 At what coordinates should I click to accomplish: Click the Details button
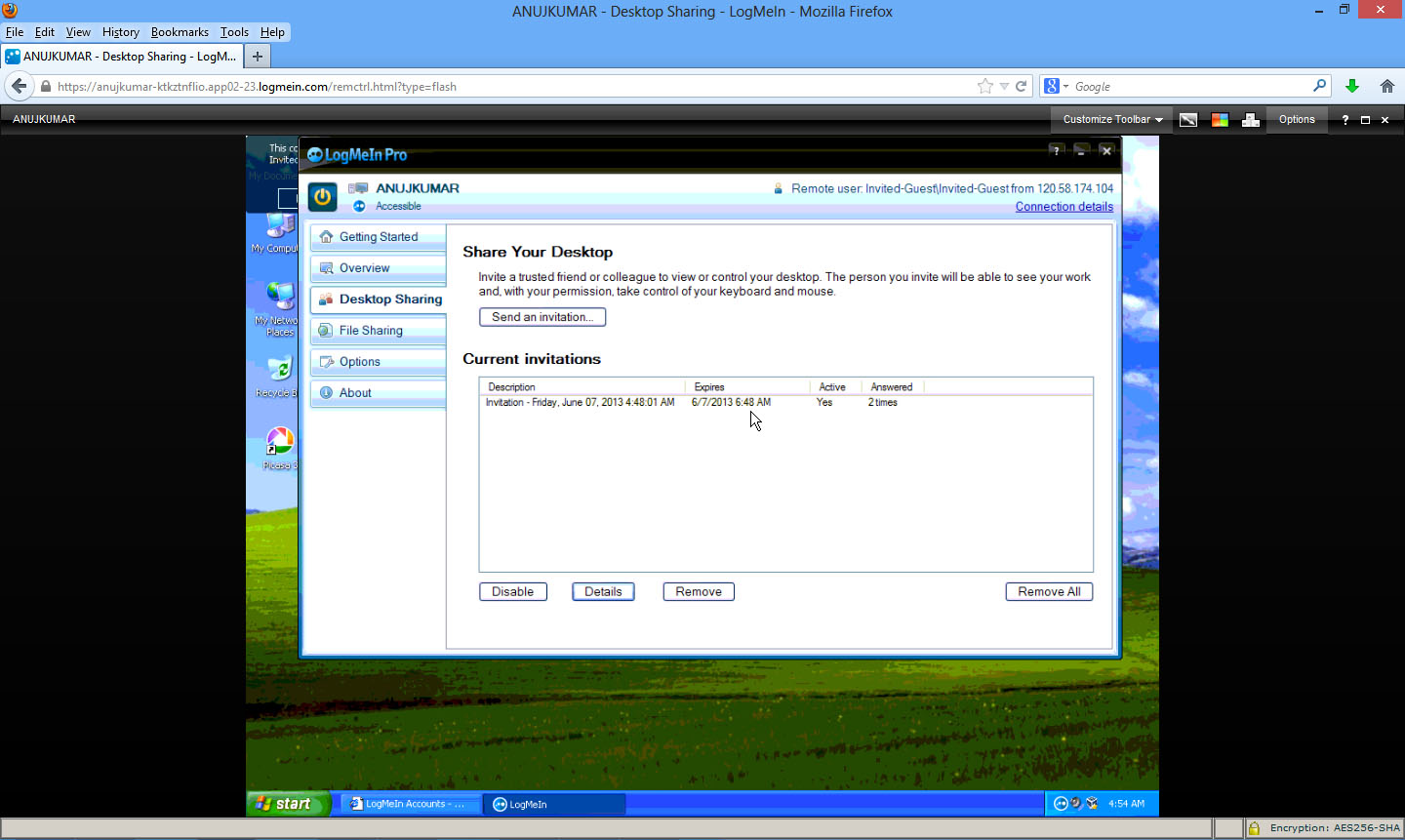(x=603, y=591)
